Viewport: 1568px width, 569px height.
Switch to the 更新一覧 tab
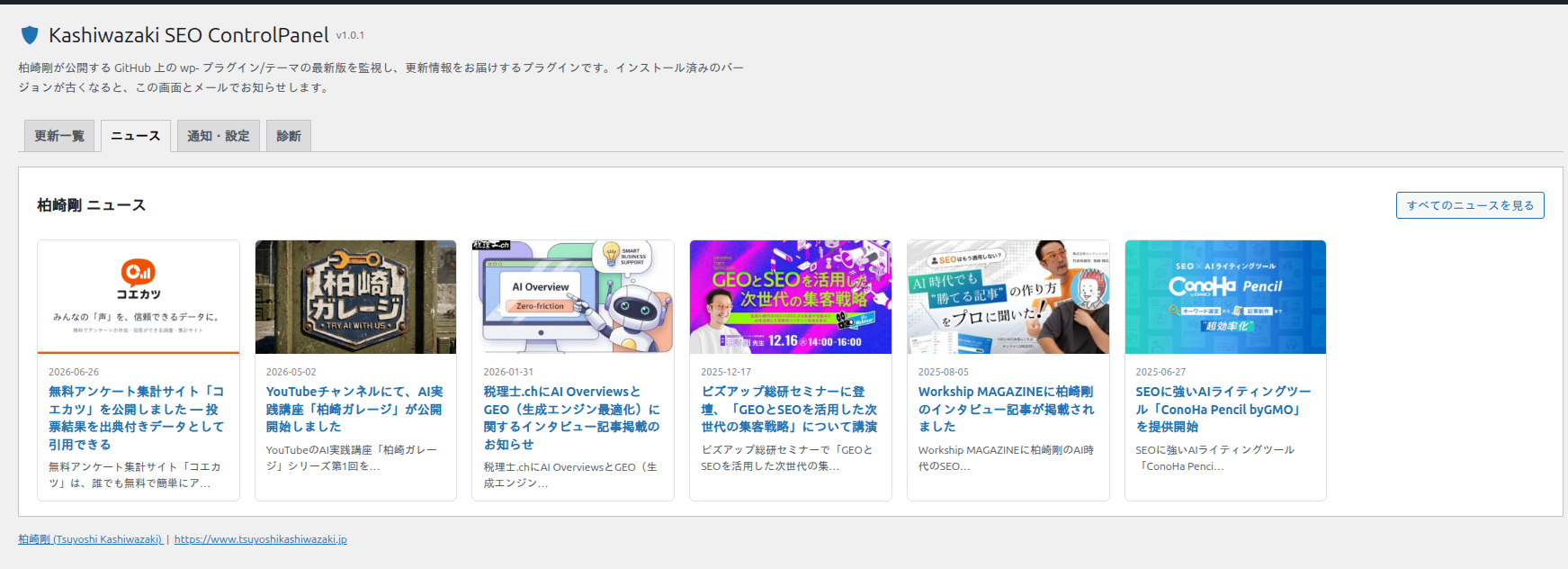click(59, 136)
